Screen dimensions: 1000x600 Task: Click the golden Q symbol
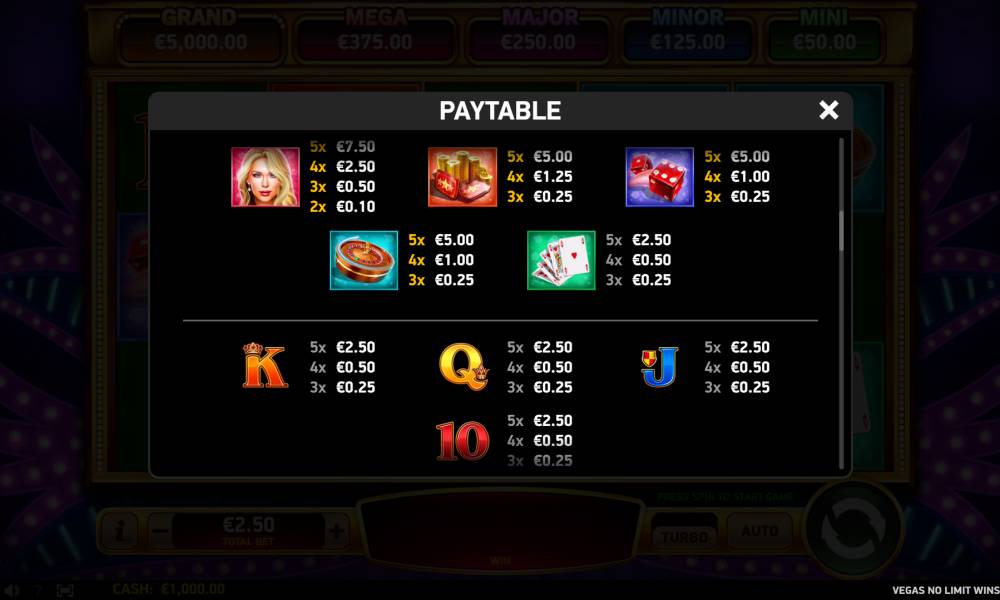tap(464, 367)
